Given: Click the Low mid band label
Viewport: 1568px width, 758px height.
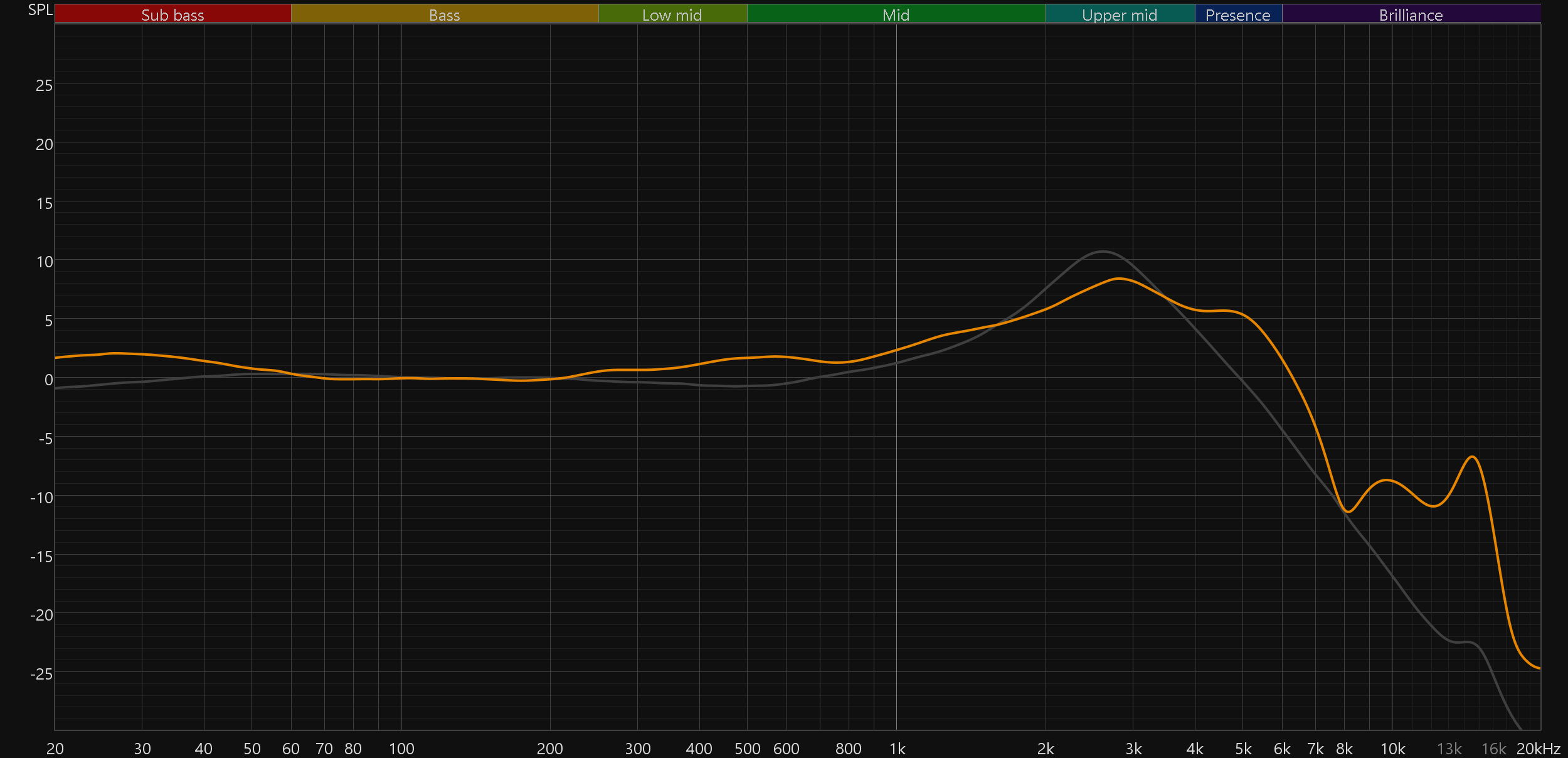Looking at the screenshot, I should (672, 14).
